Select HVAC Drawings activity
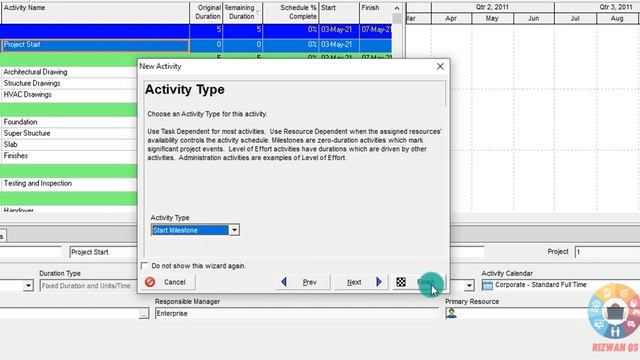This screenshot has width=640, height=360. [x=28, y=95]
